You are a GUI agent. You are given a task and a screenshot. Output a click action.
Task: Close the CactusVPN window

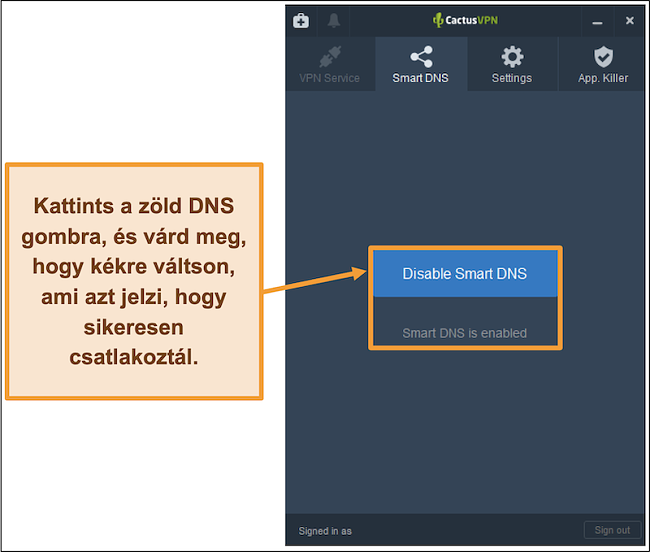[629, 20]
